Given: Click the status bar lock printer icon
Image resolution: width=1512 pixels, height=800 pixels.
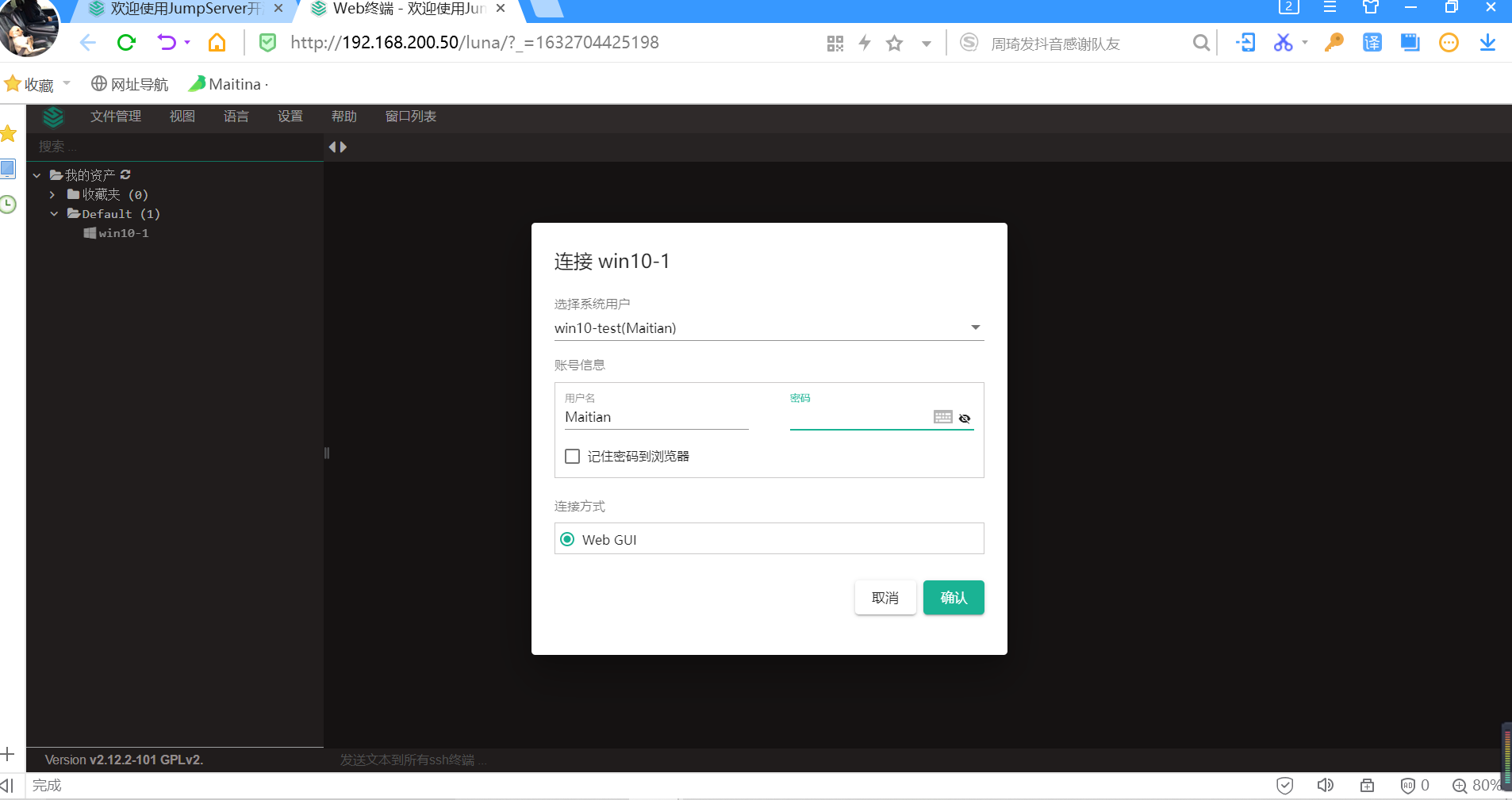Looking at the screenshot, I should [x=1367, y=785].
